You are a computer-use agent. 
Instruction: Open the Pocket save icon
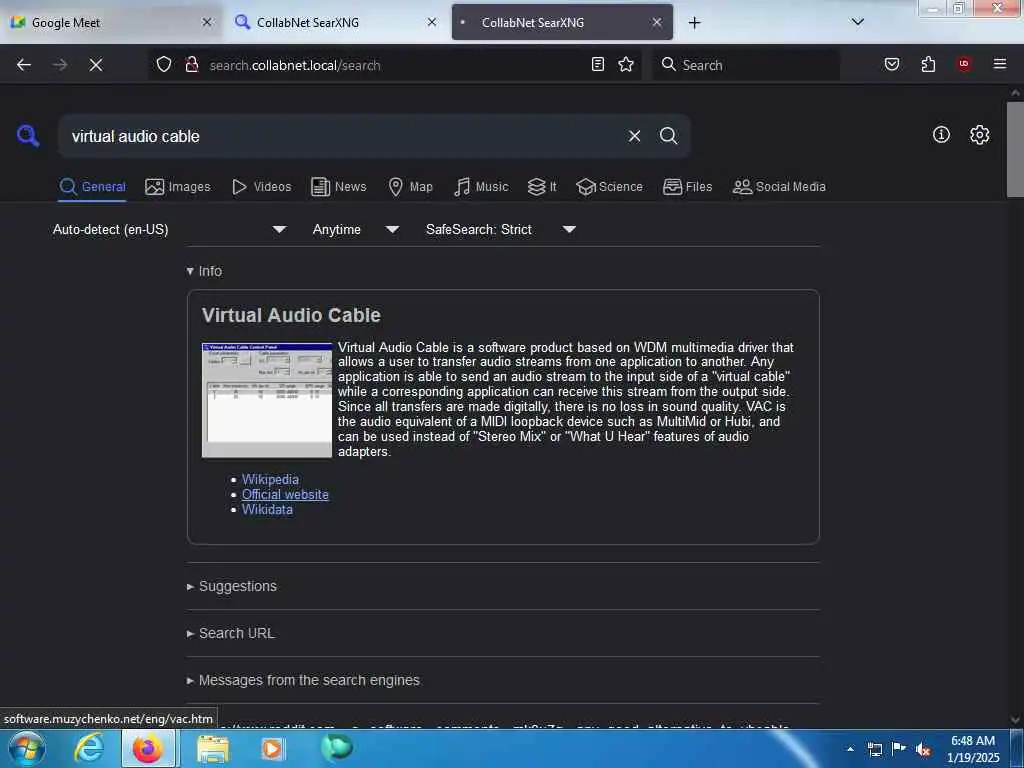[892, 64]
